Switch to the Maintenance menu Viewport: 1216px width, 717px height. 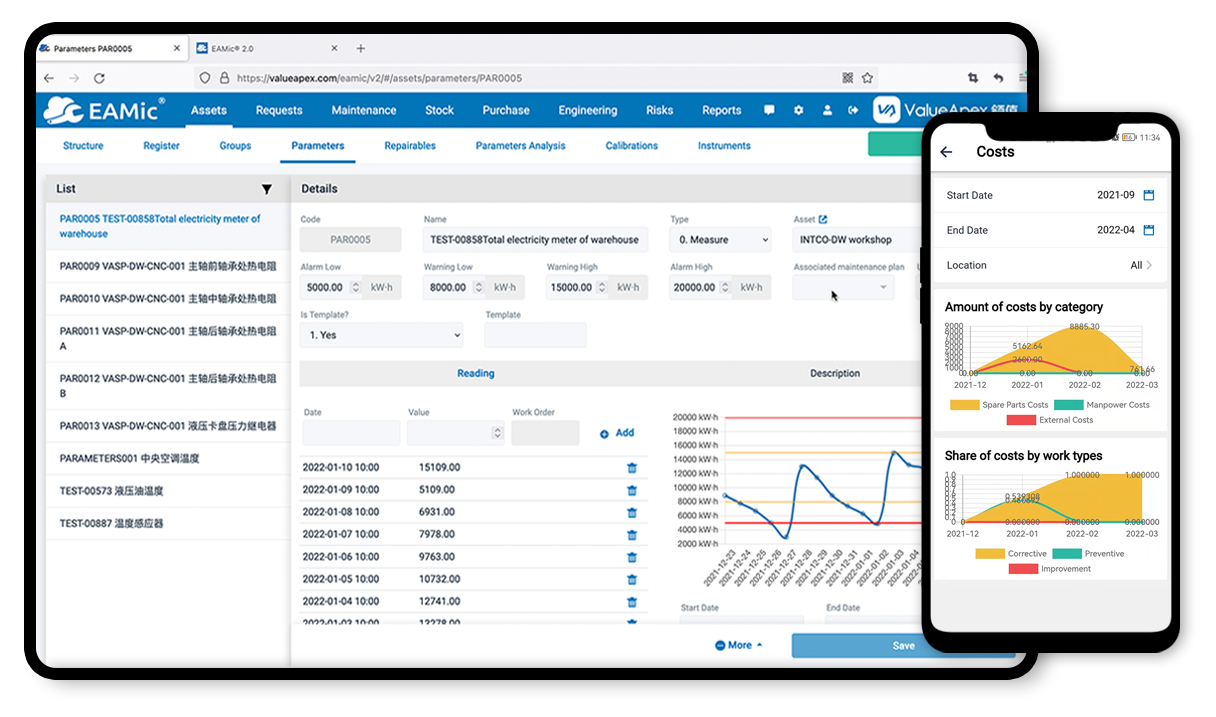[x=363, y=110]
